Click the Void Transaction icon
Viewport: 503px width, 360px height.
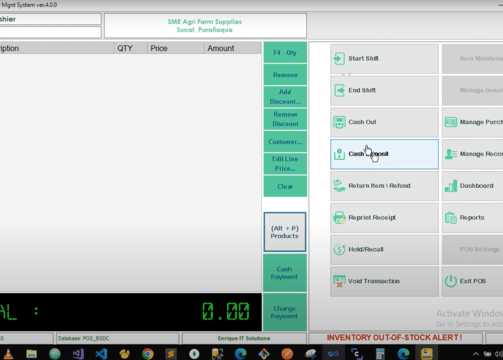click(339, 281)
